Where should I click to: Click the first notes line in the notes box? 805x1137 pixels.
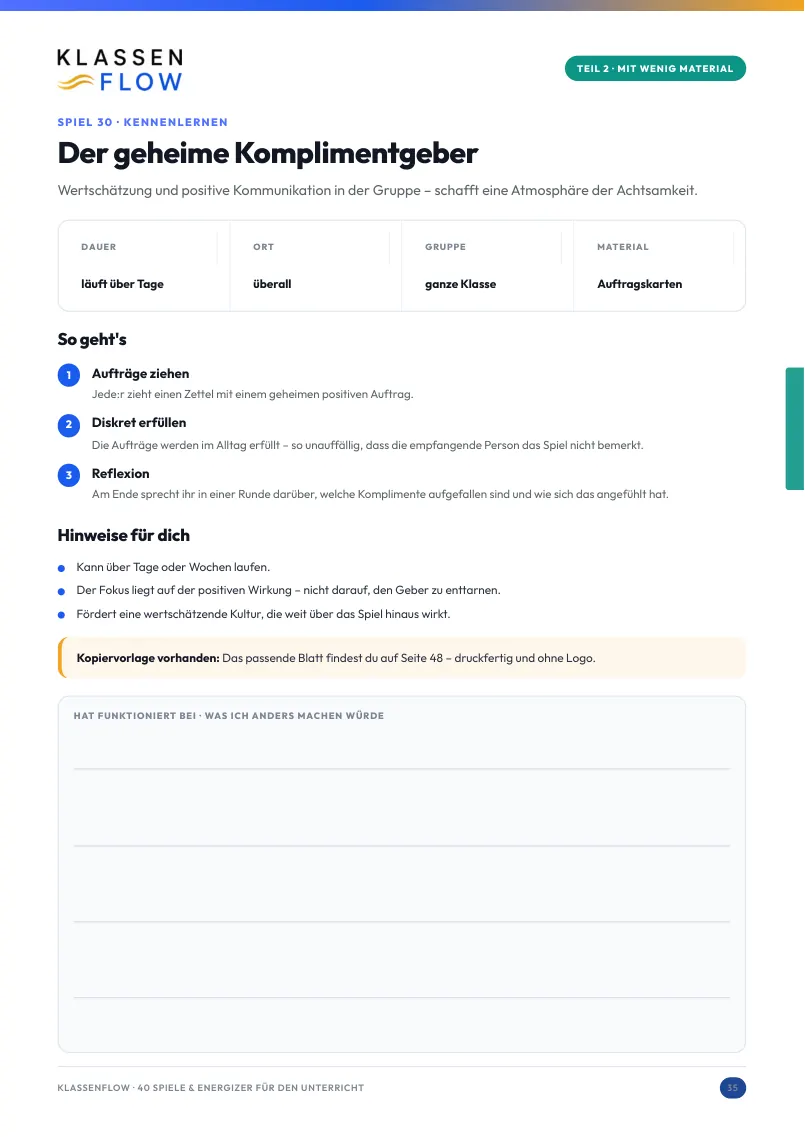tap(402, 768)
